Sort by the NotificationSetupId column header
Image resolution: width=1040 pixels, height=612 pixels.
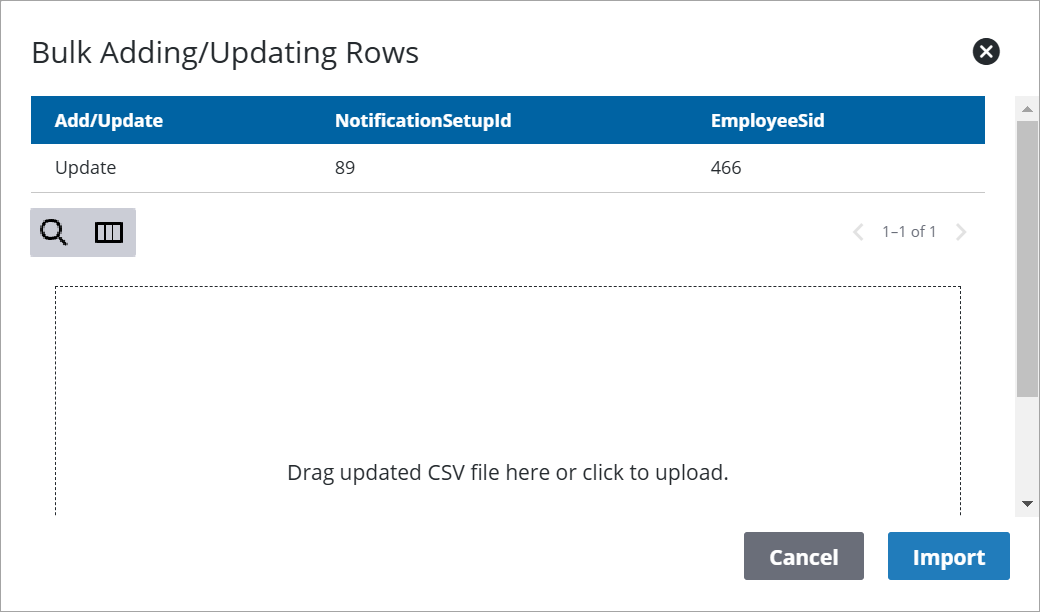(423, 121)
